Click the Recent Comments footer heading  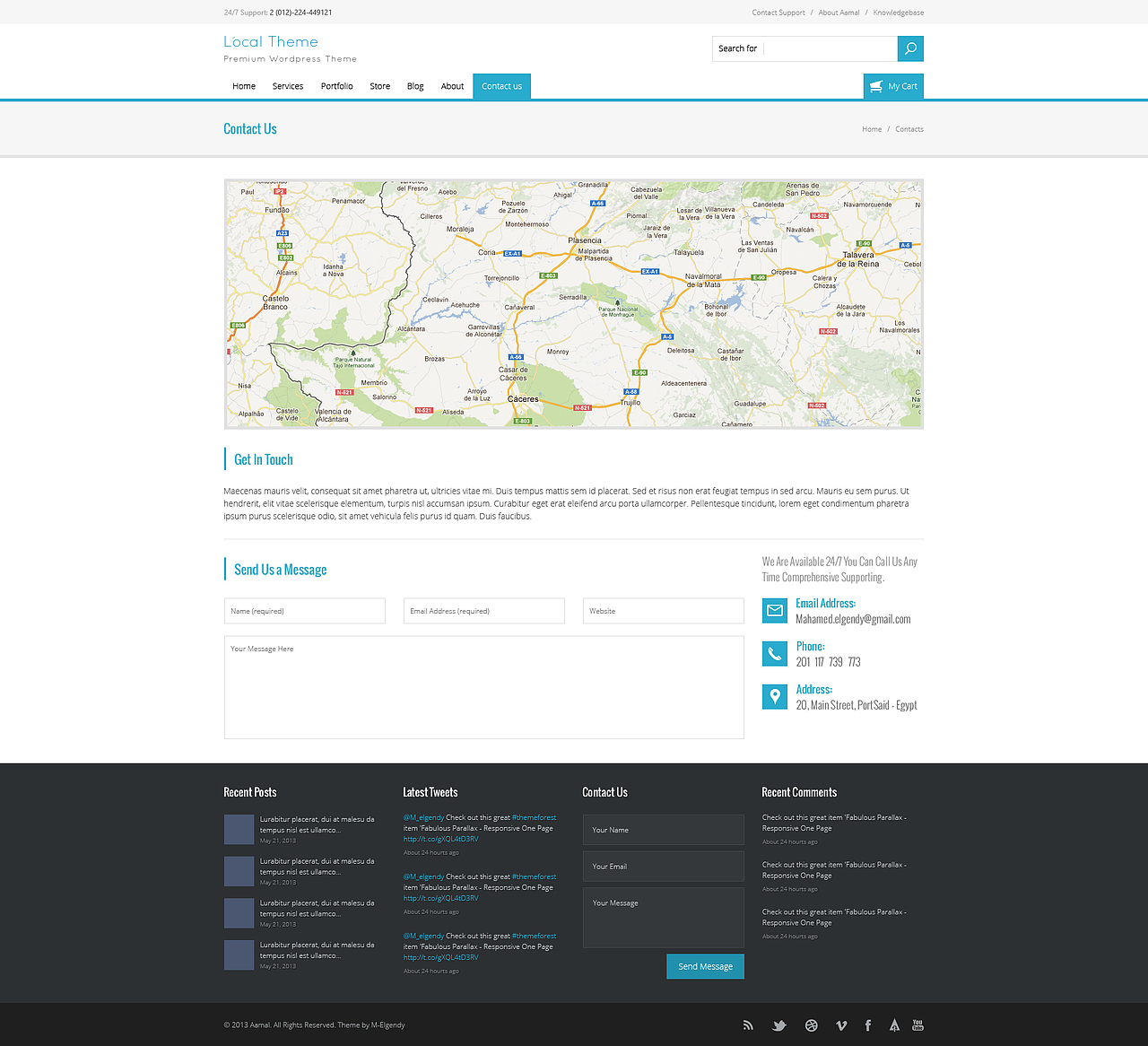click(x=799, y=792)
